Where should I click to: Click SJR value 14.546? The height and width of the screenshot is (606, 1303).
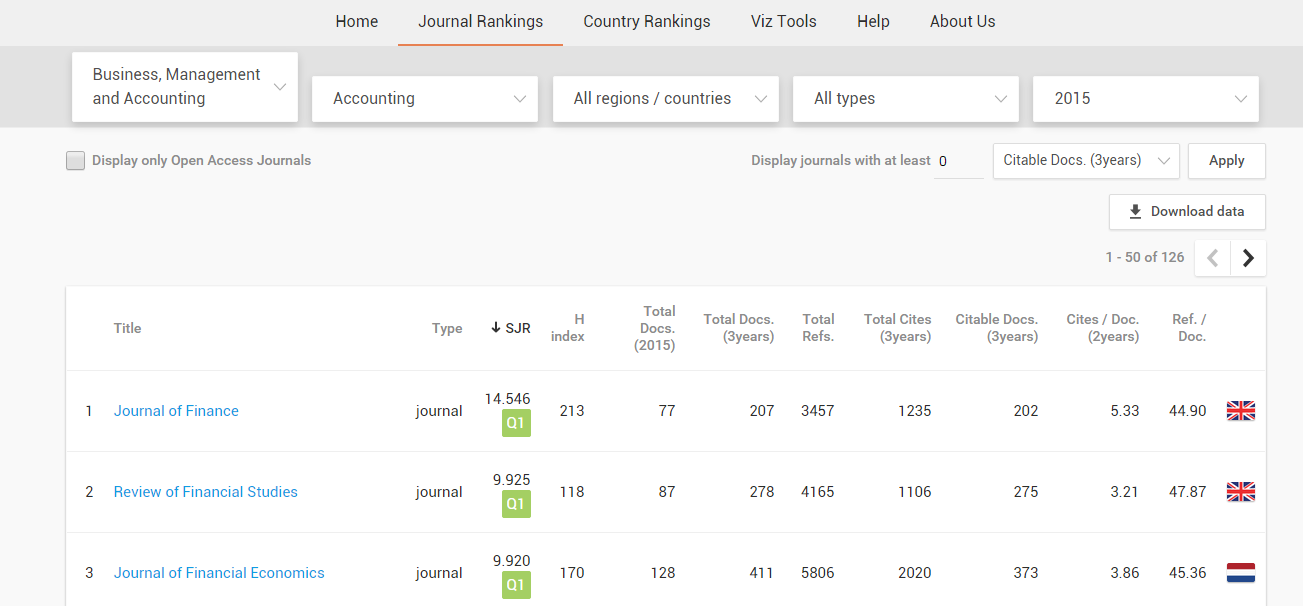click(508, 398)
